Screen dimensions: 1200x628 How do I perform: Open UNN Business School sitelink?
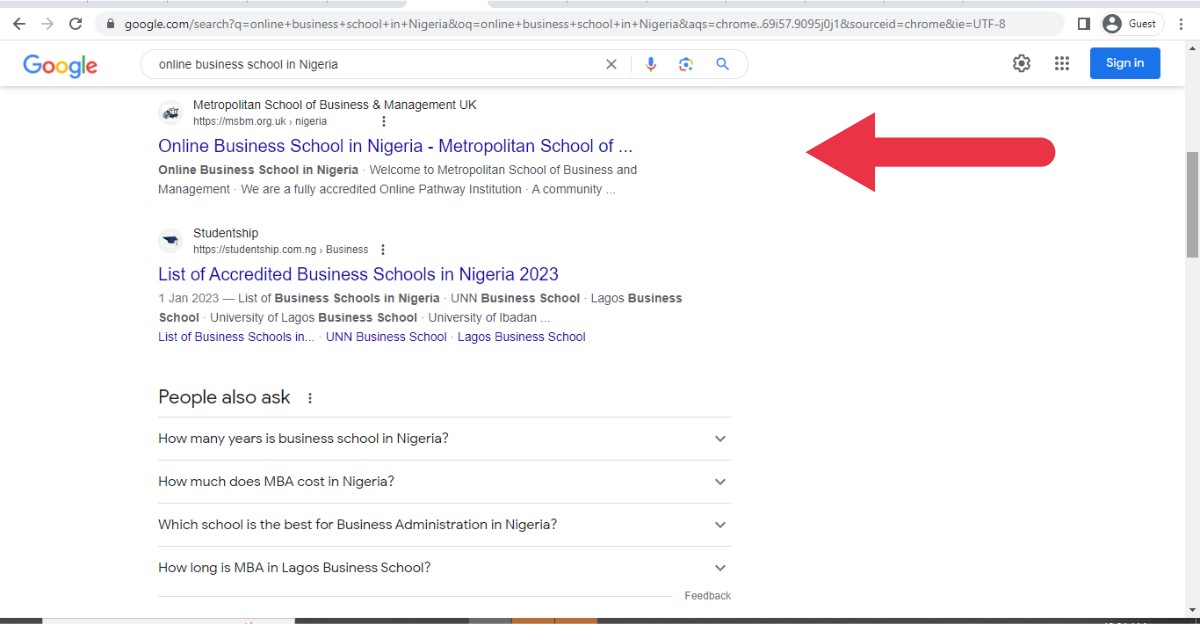[386, 337]
